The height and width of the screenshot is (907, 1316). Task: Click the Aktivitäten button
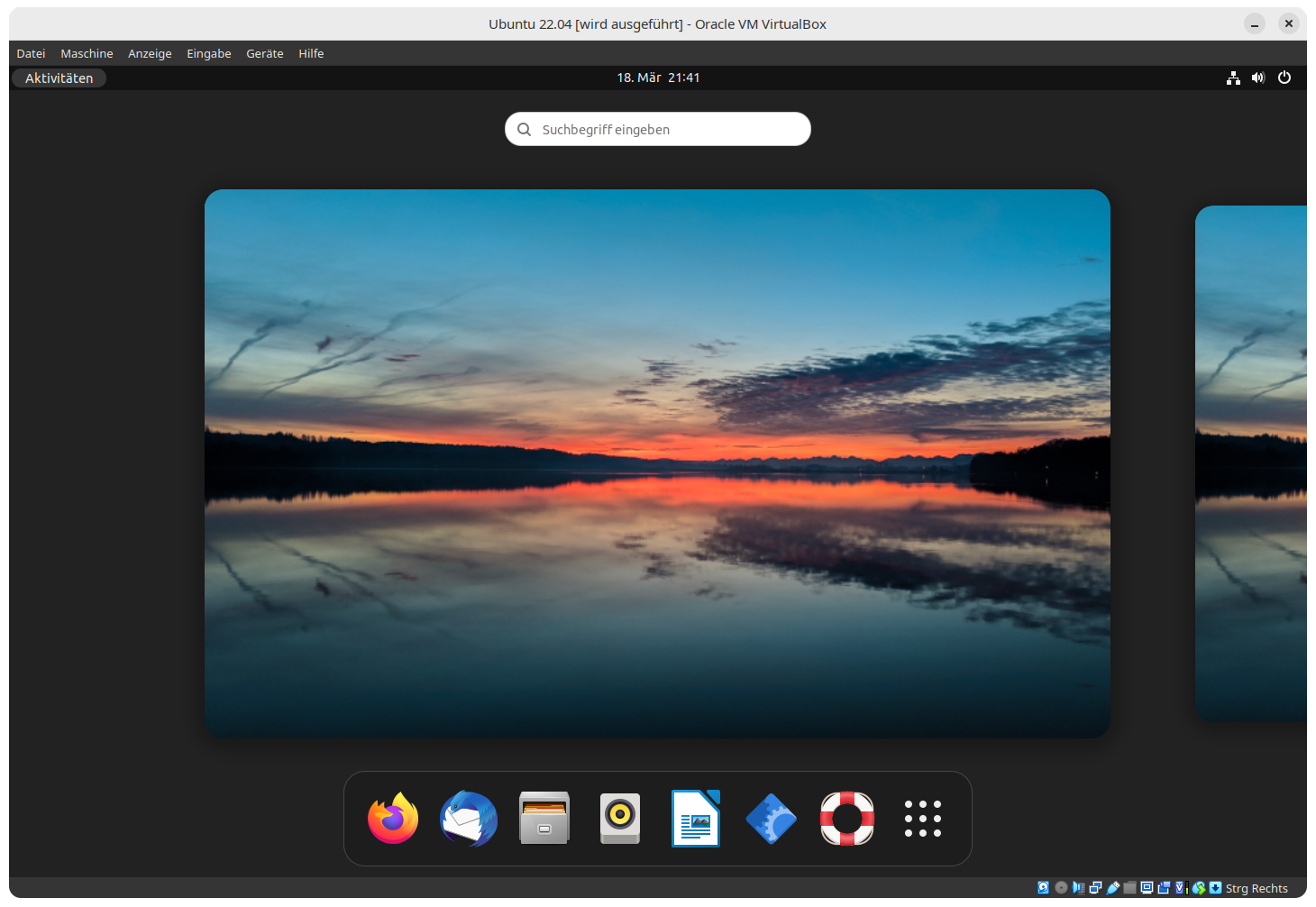[x=59, y=78]
